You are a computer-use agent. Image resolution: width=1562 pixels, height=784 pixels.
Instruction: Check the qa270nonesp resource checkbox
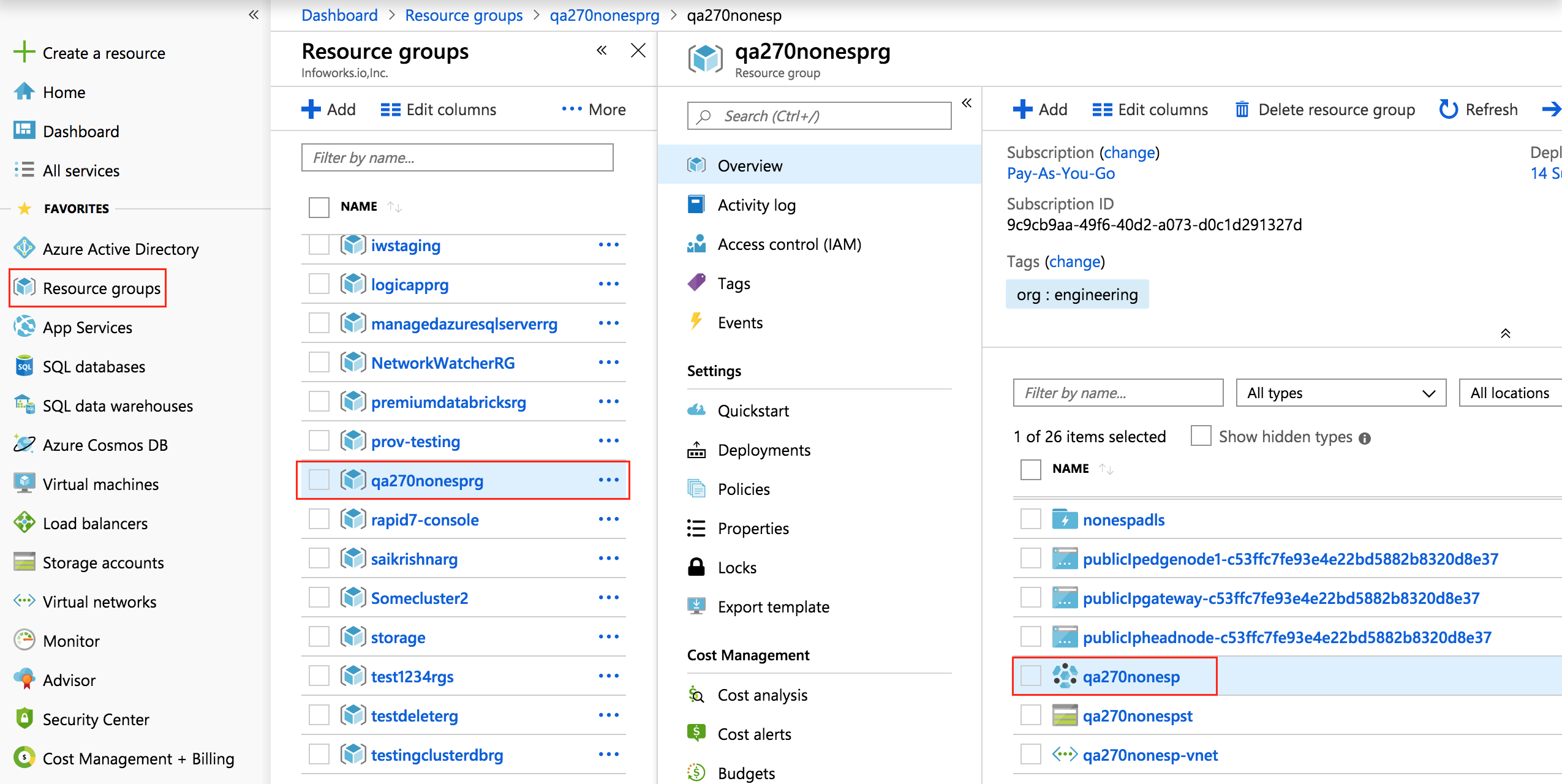1031,676
